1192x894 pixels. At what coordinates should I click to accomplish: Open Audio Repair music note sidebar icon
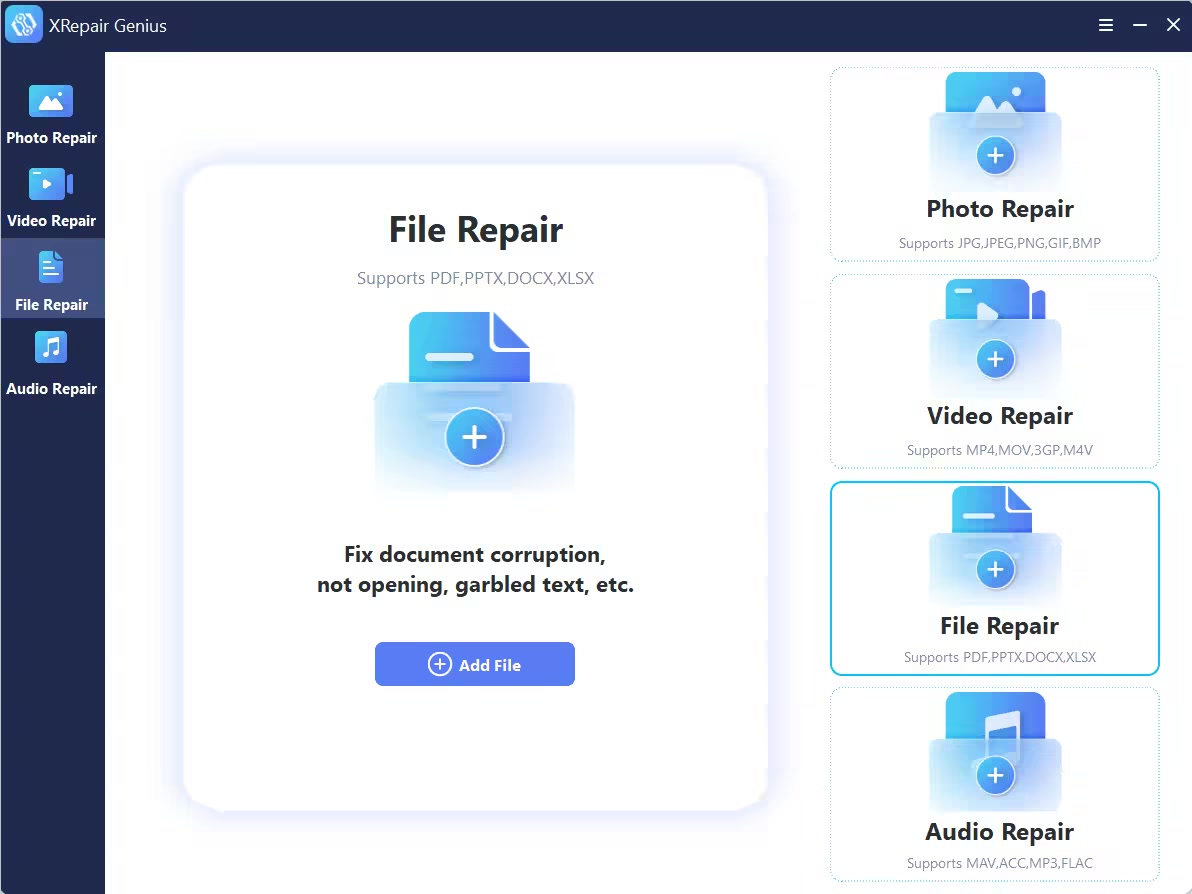point(51,348)
